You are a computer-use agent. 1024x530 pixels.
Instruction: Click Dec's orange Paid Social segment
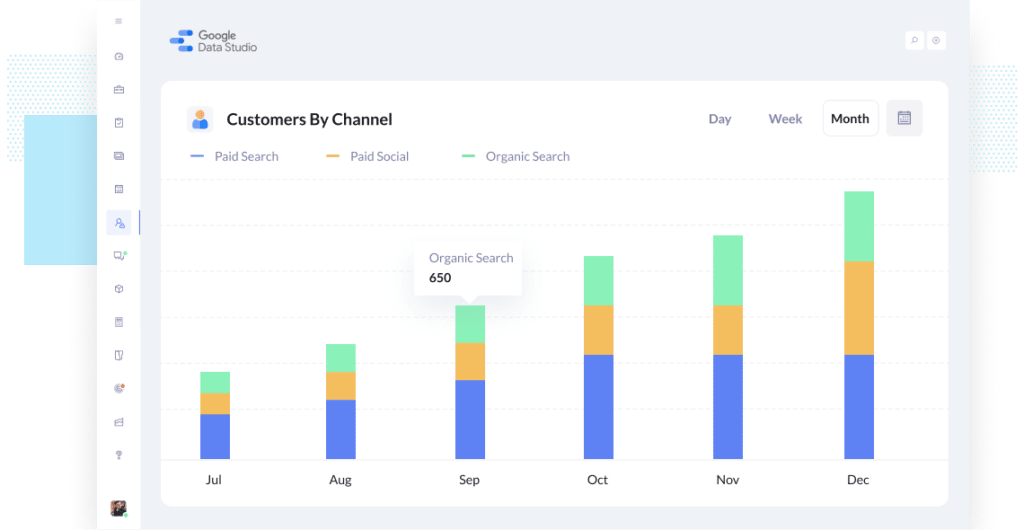click(859, 308)
